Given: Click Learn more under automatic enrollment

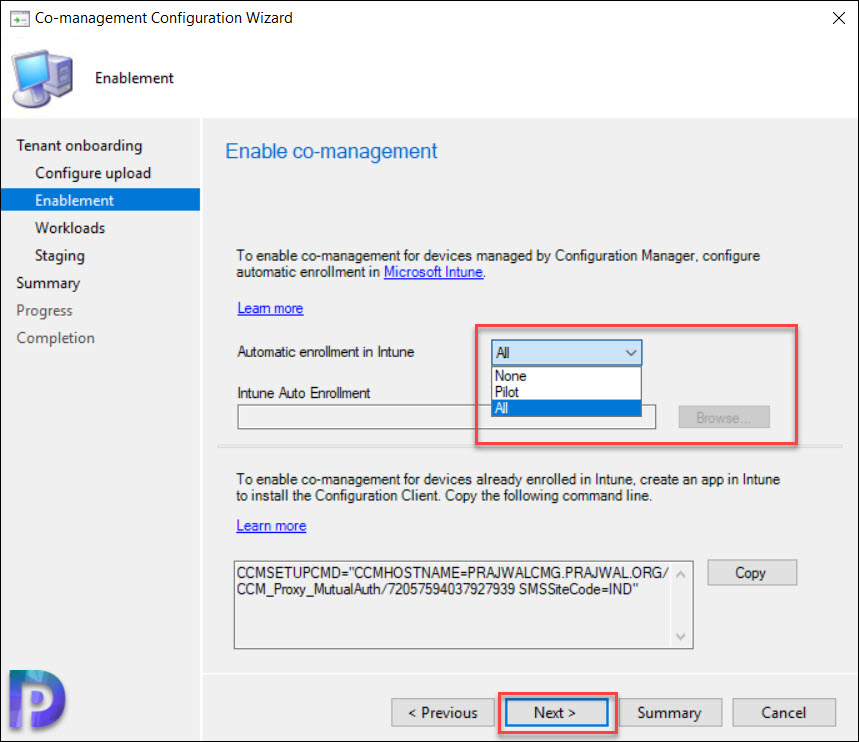Looking at the screenshot, I should click(270, 309).
